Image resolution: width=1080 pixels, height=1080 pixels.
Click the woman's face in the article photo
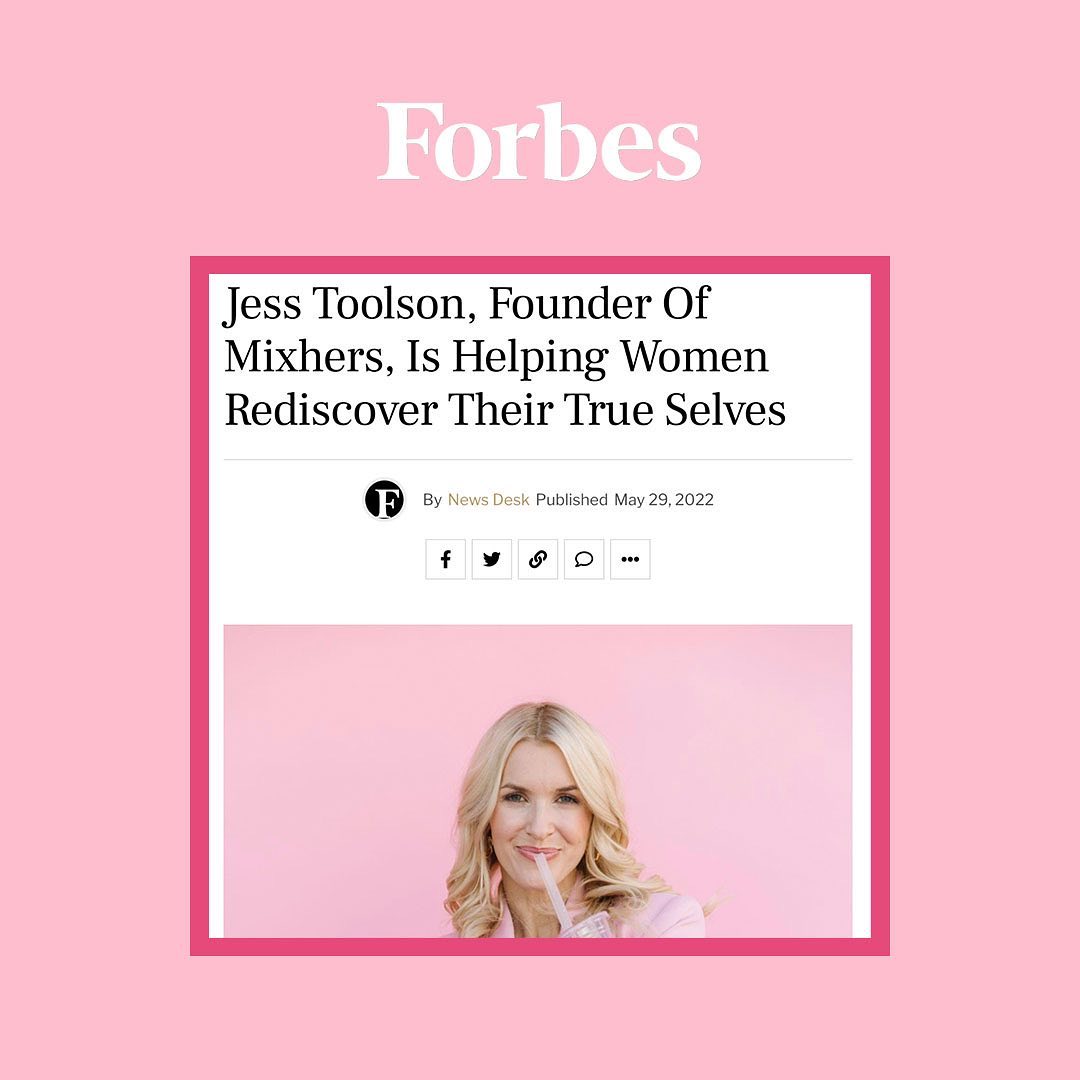[x=537, y=813]
